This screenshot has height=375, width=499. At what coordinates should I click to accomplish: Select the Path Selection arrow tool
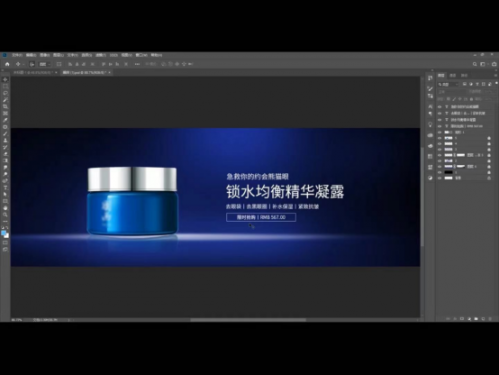coord(5,194)
